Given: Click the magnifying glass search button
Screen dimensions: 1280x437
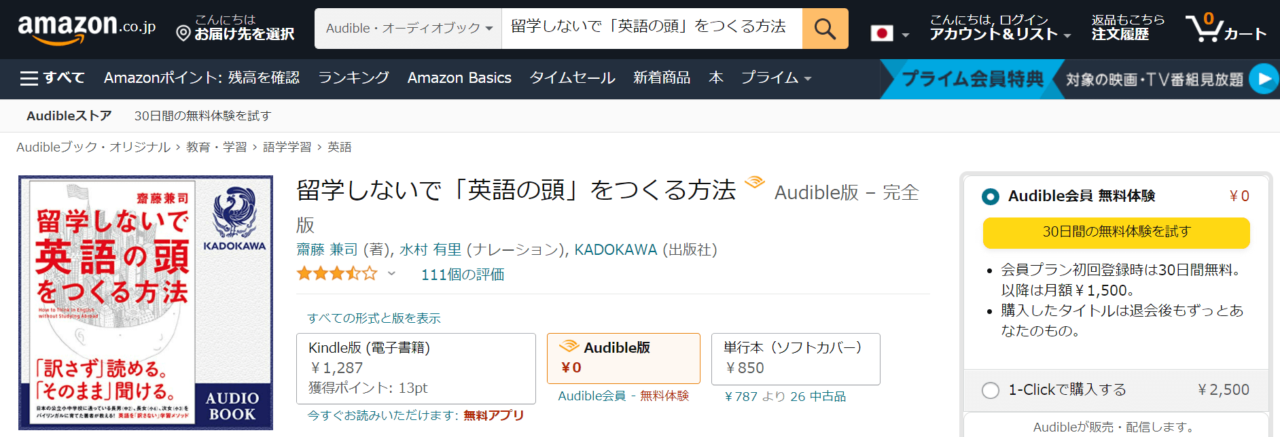Looking at the screenshot, I should click(x=825, y=29).
